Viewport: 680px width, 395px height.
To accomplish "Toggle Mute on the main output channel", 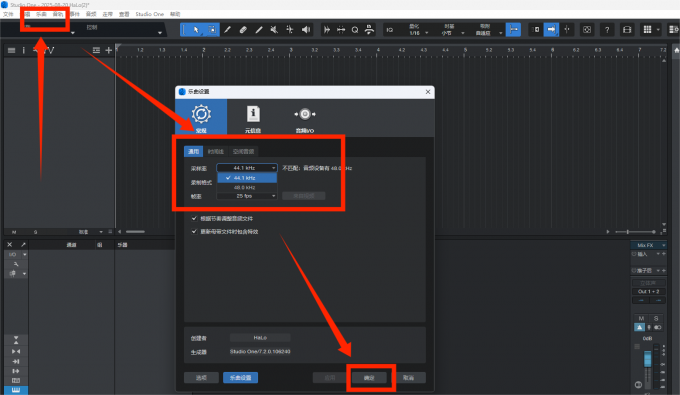I will click(x=641, y=318).
